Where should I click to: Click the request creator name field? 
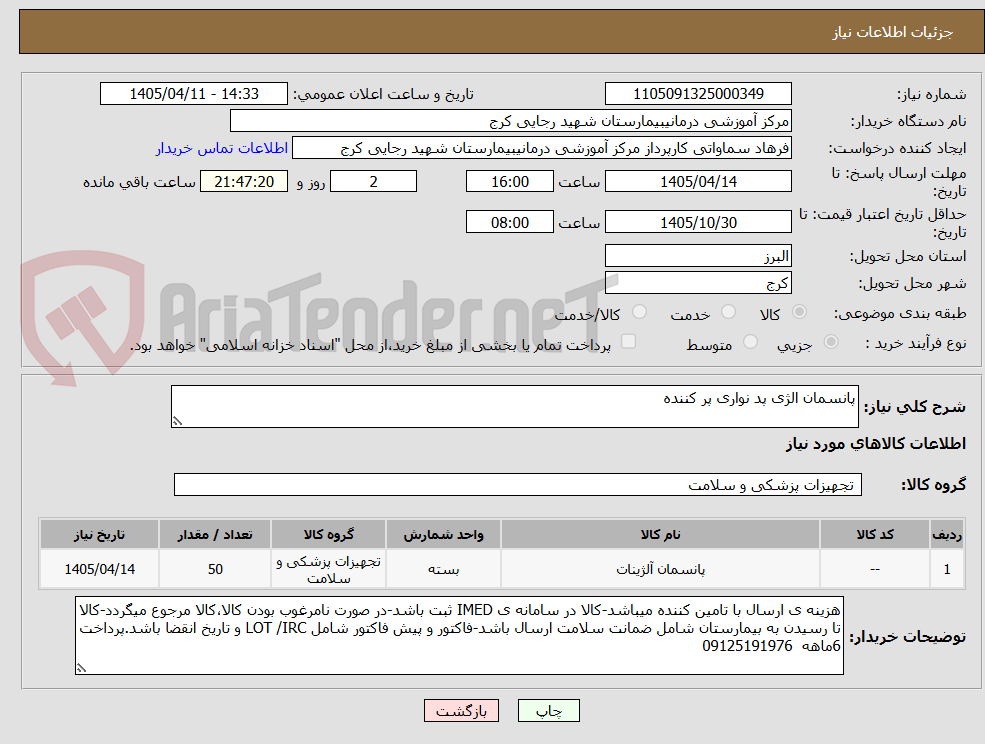(541, 148)
